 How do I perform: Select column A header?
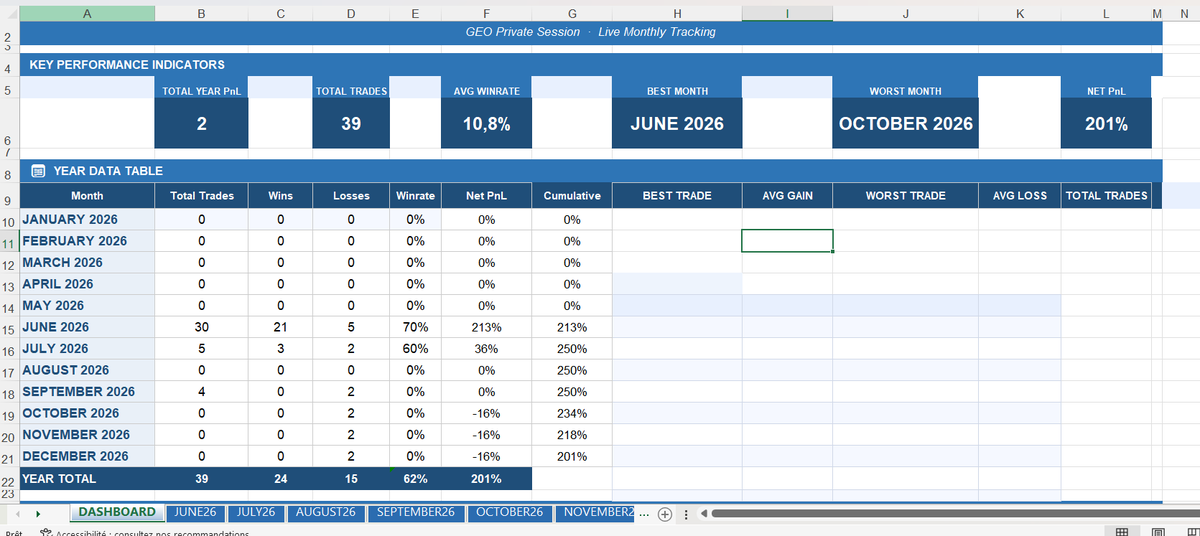(x=87, y=13)
